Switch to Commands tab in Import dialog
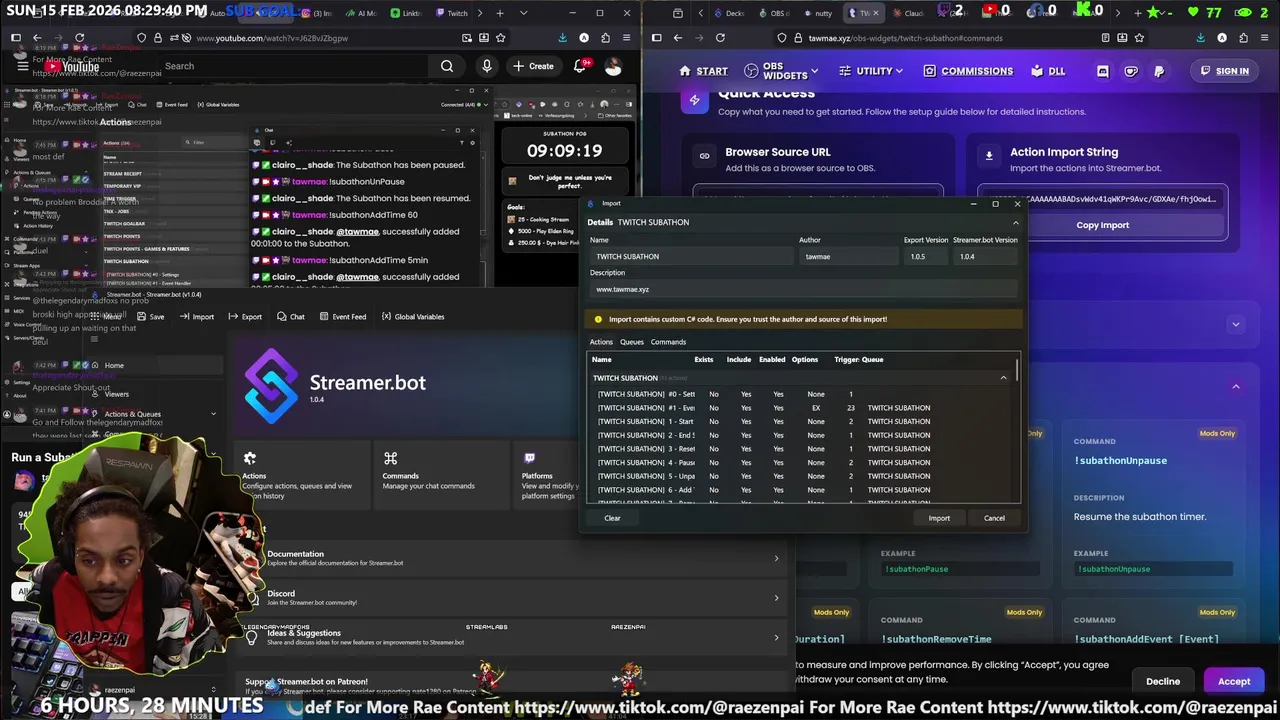This screenshot has width=1280, height=720. pyautogui.click(x=668, y=342)
